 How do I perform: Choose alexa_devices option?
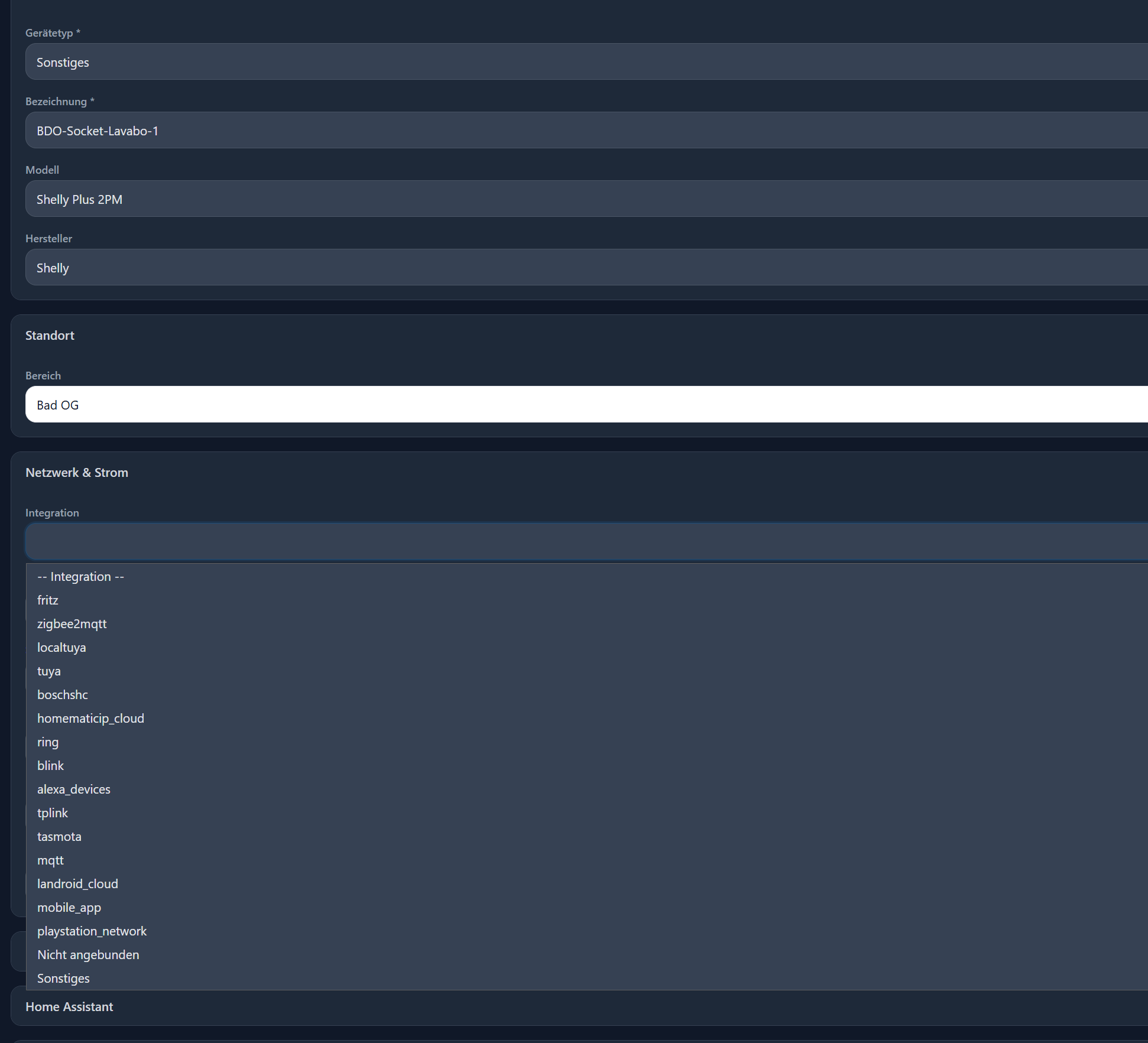[x=74, y=789]
